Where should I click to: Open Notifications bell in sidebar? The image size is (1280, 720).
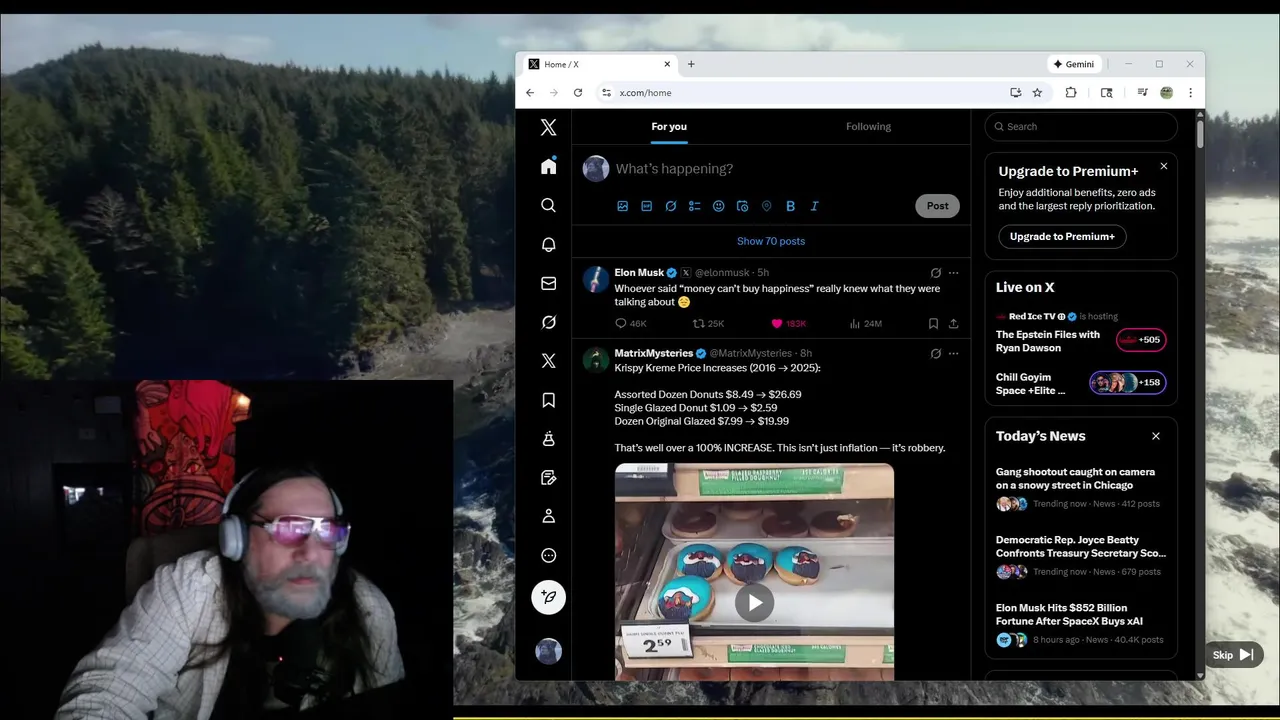pyautogui.click(x=548, y=244)
